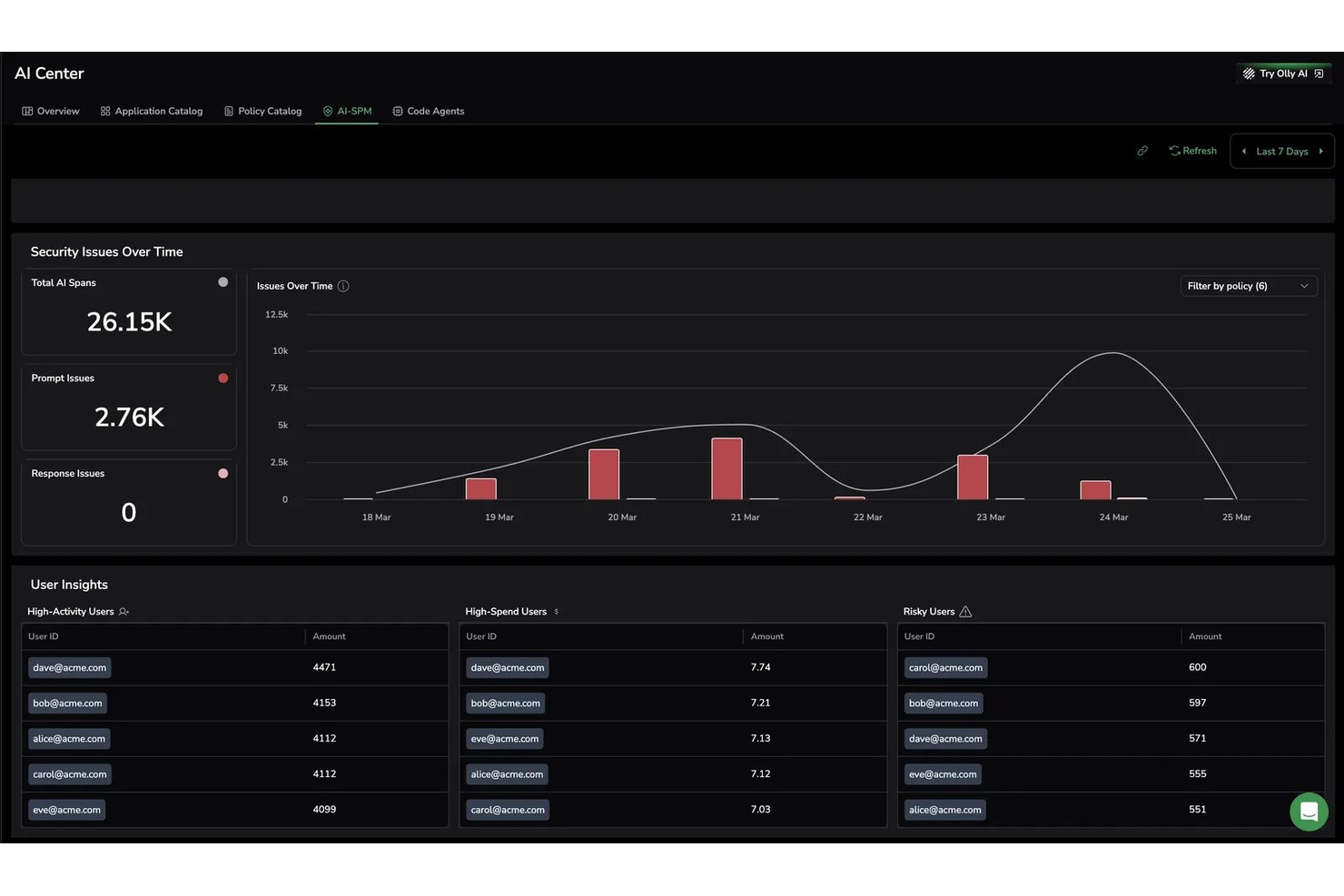Click the pink dot on Response Issues
This screenshot has height=896, width=1344.
223,473
